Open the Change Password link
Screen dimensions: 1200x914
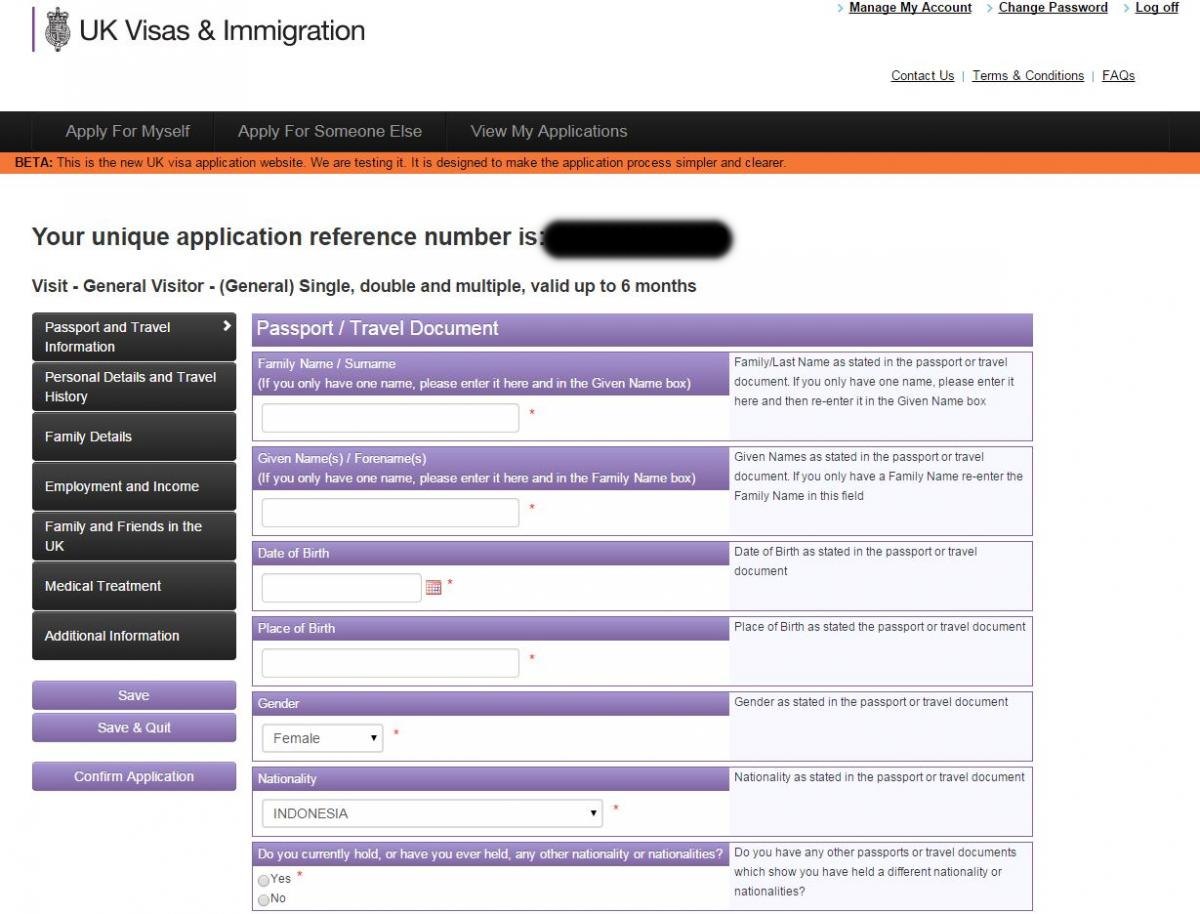(1053, 8)
